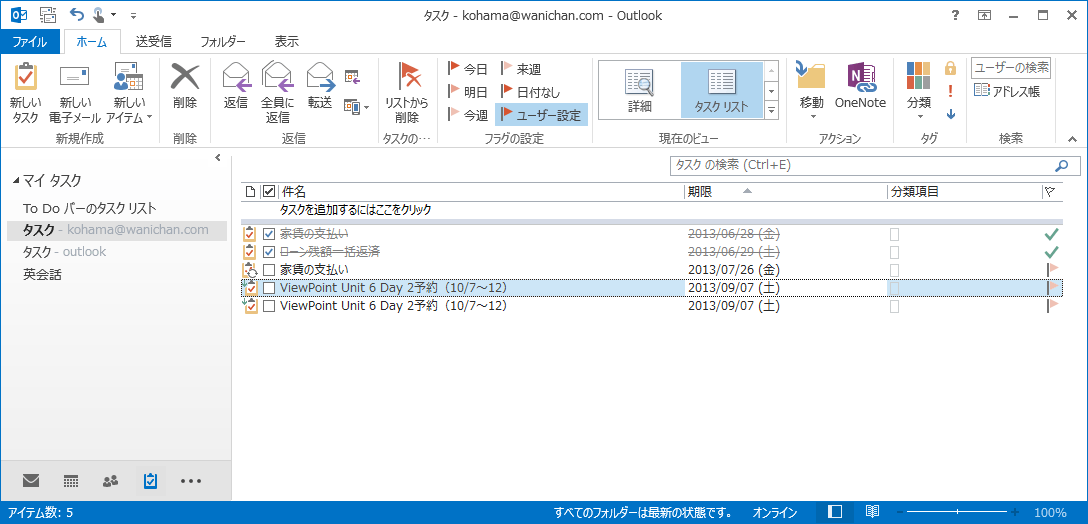Switch to 詳細 view

point(639,90)
